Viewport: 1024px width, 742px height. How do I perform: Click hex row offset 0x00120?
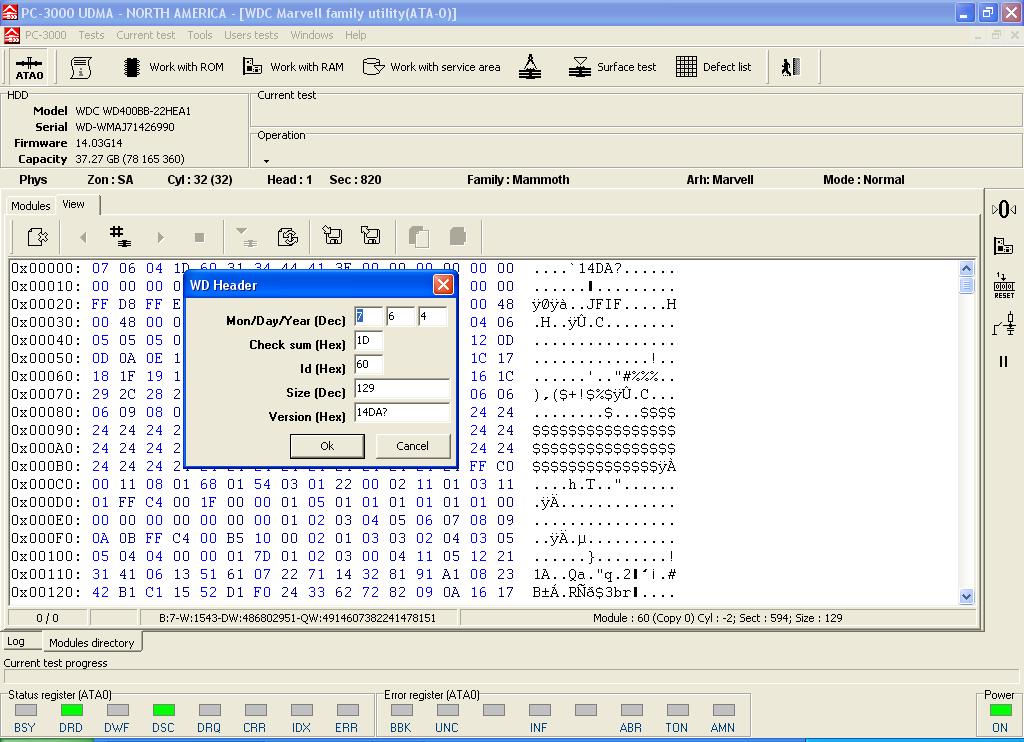[x=46, y=592]
